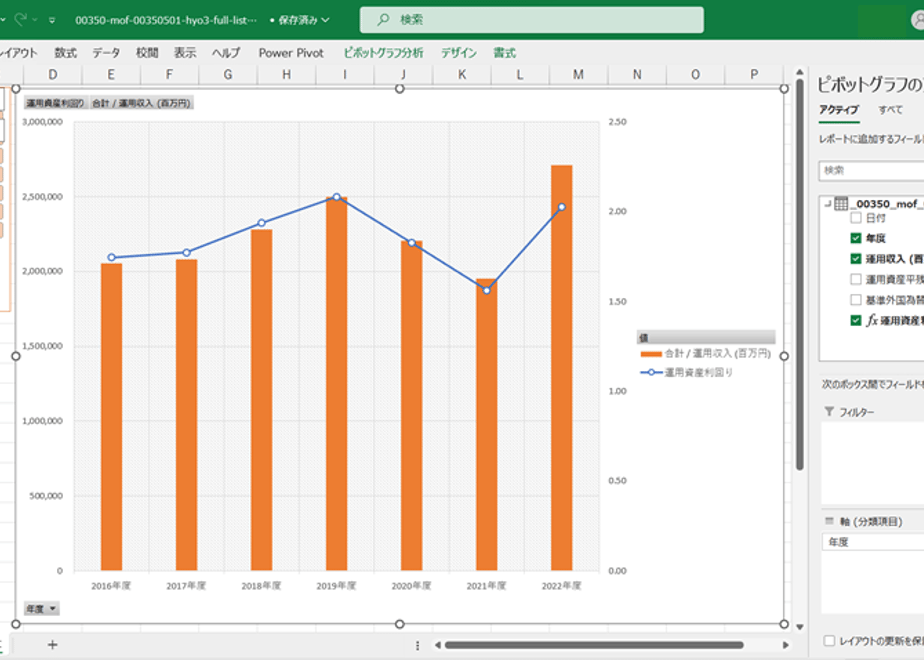Screen dimensions: 924x660
Task: Open the ピボットグラフ分析 ribbon tab
Action: tap(383, 52)
